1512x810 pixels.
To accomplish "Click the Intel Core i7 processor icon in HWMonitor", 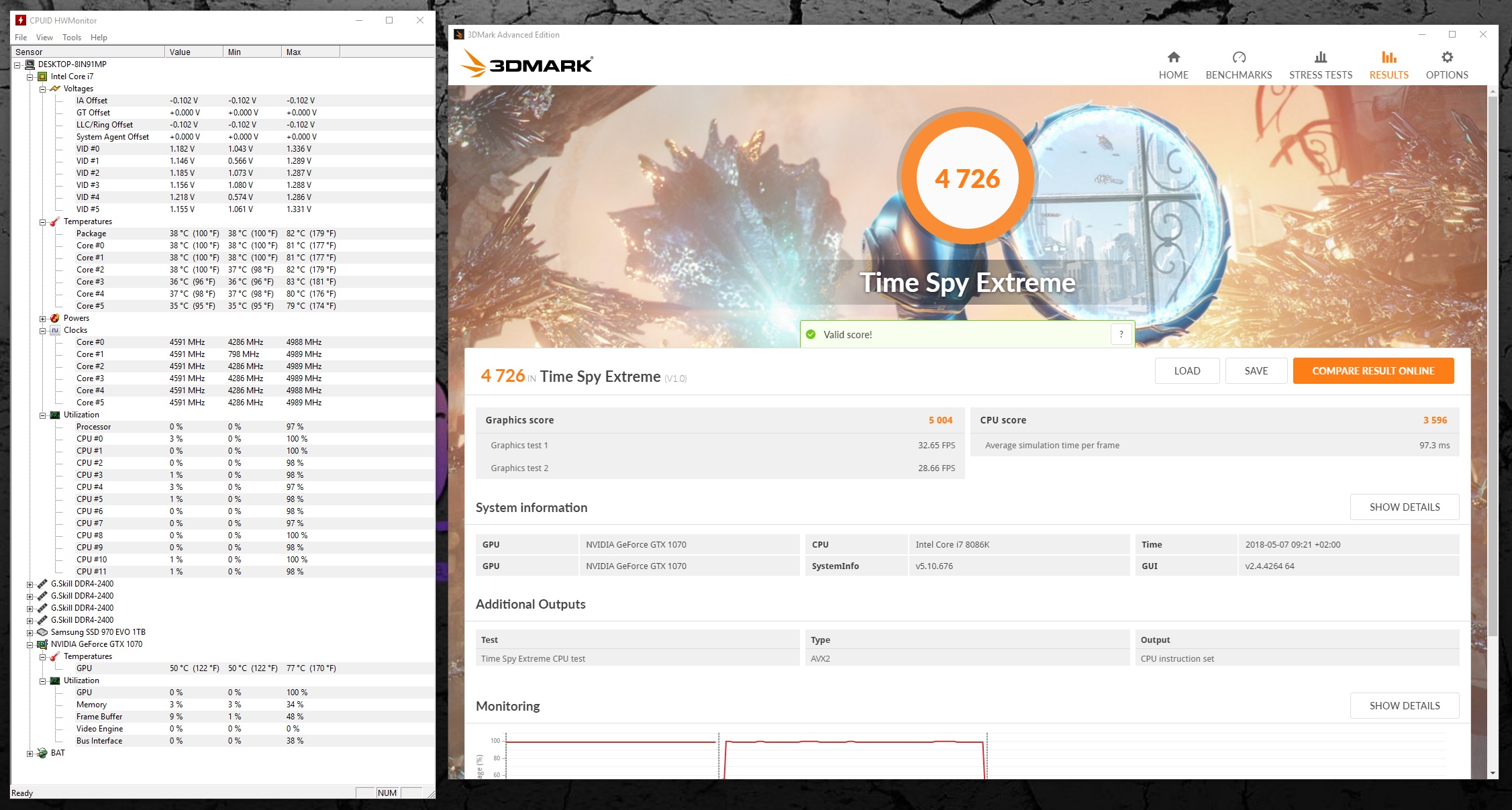I will pos(42,77).
